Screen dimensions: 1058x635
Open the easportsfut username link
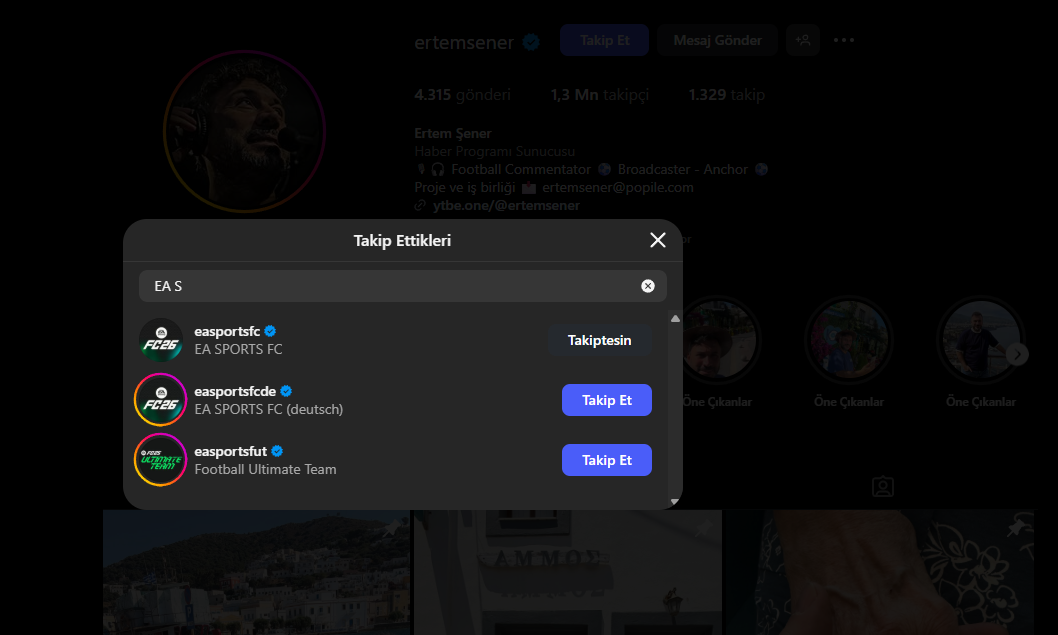(231, 451)
